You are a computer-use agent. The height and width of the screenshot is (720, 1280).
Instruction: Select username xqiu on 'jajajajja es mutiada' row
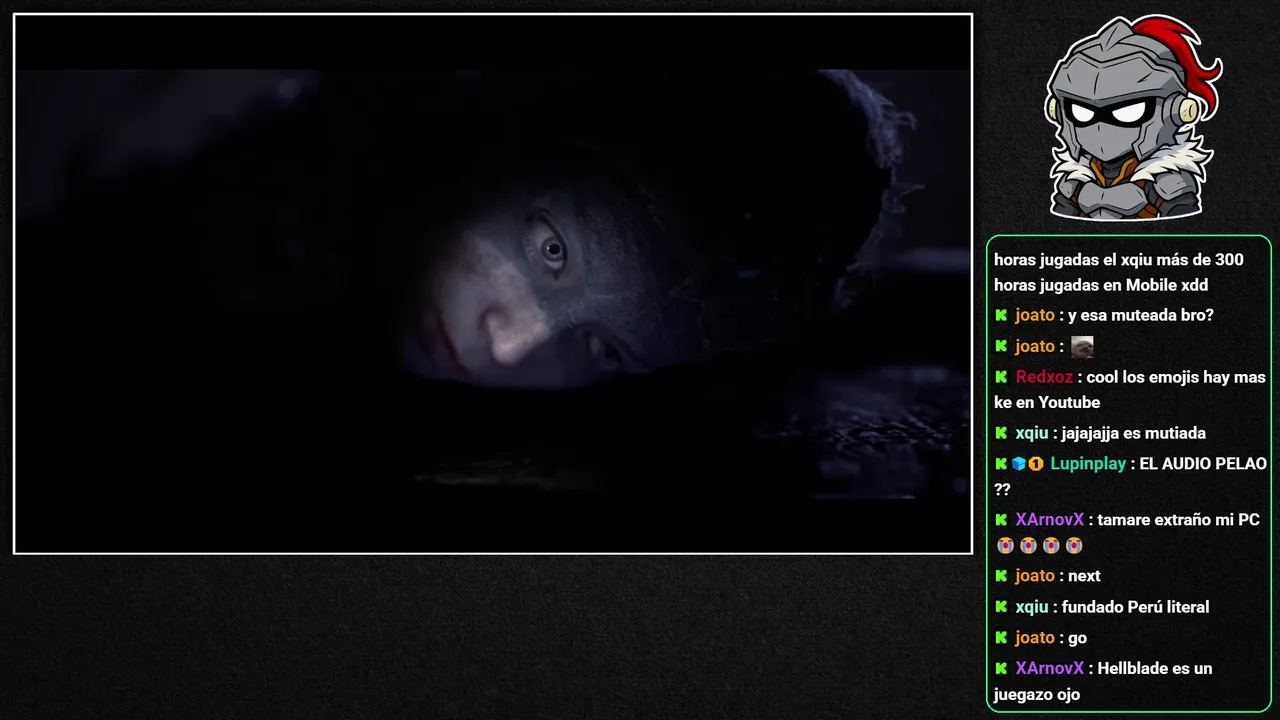point(1032,433)
